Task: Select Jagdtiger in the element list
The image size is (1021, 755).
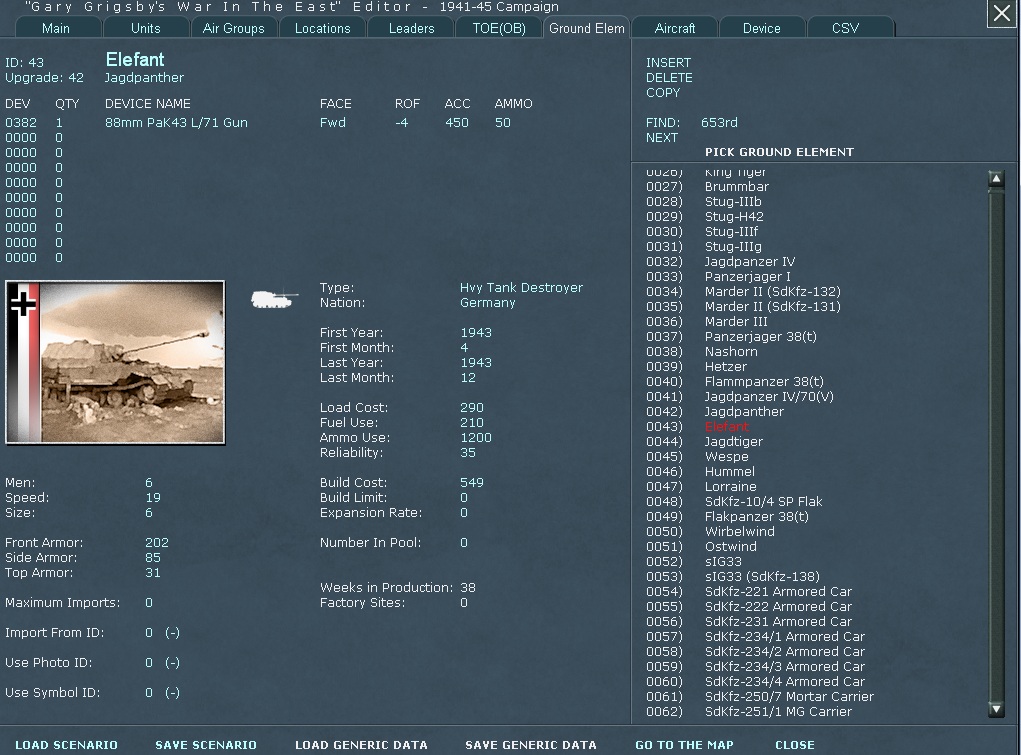Action: pyautogui.click(x=734, y=442)
